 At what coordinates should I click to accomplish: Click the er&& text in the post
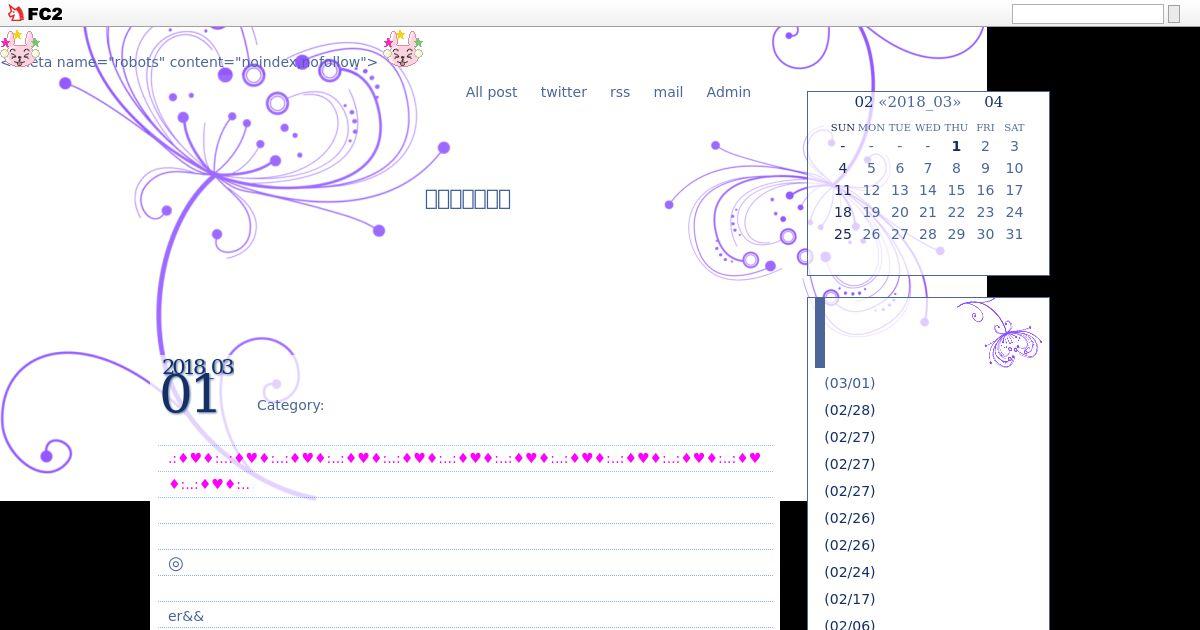tap(186, 616)
